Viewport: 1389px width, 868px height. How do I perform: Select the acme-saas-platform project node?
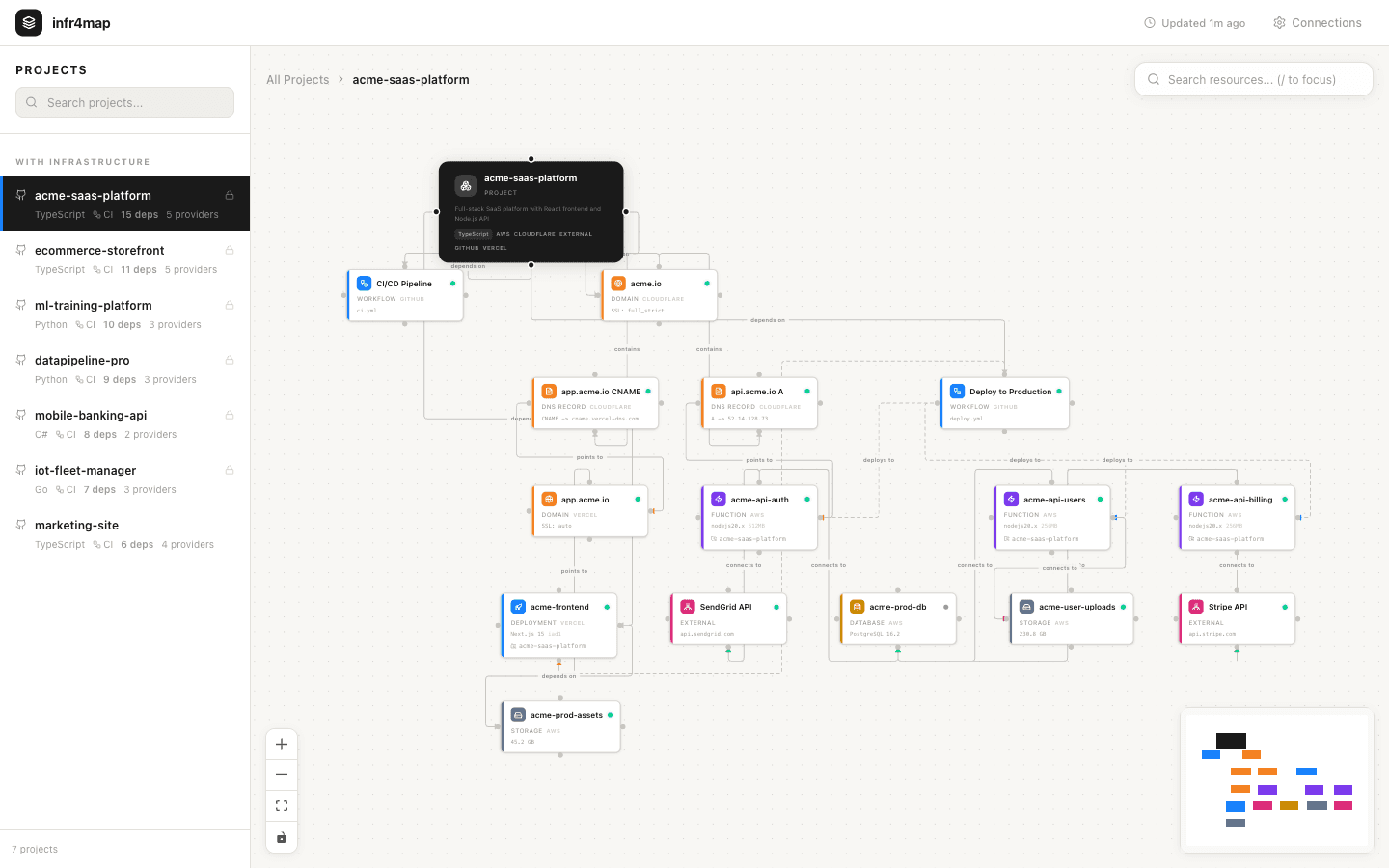[x=531, y=211]
